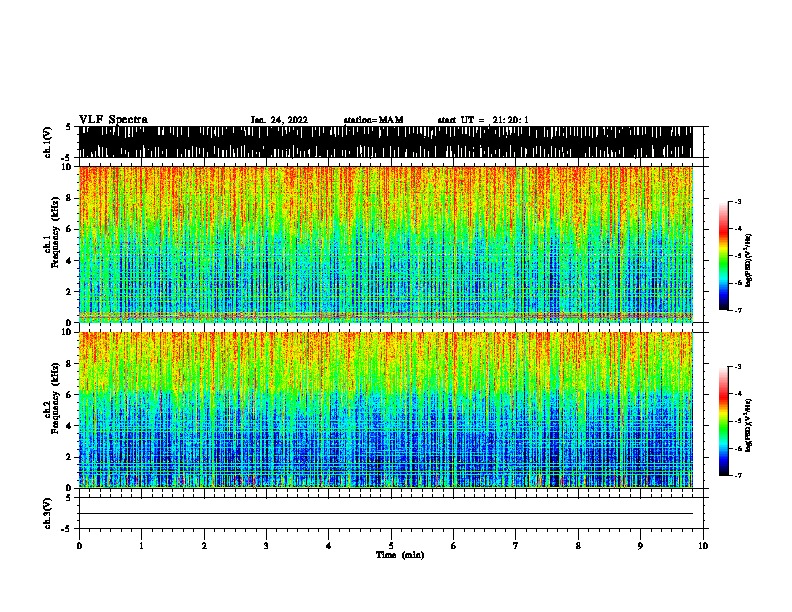
Task: Click the ch.2 colorbar "log(PSD)(V²/Hz)" label
Action: pyautogui.click(x=749, y=426)
